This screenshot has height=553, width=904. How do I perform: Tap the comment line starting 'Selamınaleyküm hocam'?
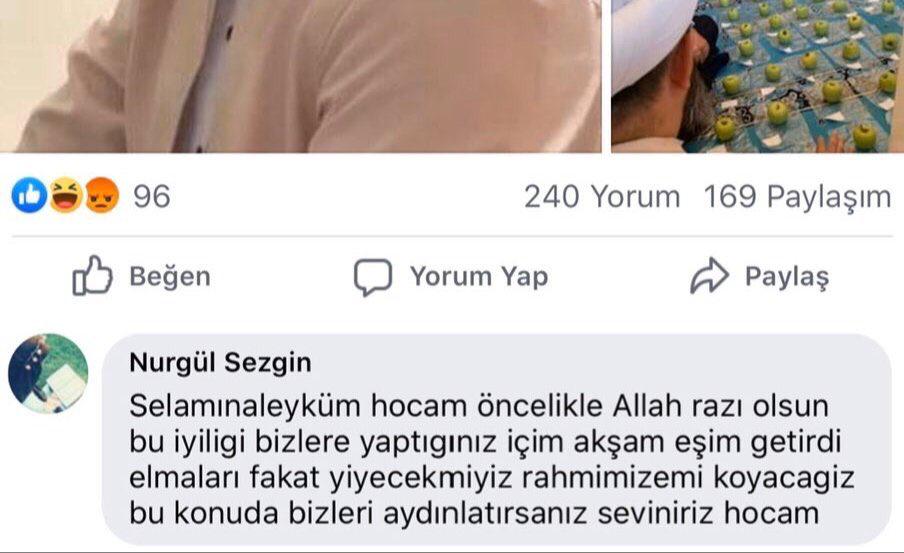pos(479,407)
